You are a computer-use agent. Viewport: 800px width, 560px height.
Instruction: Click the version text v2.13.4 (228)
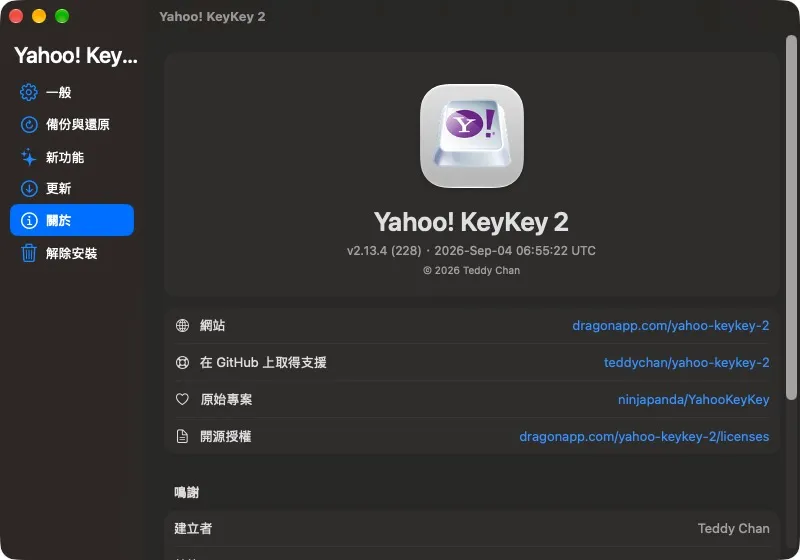pos(384,250)
